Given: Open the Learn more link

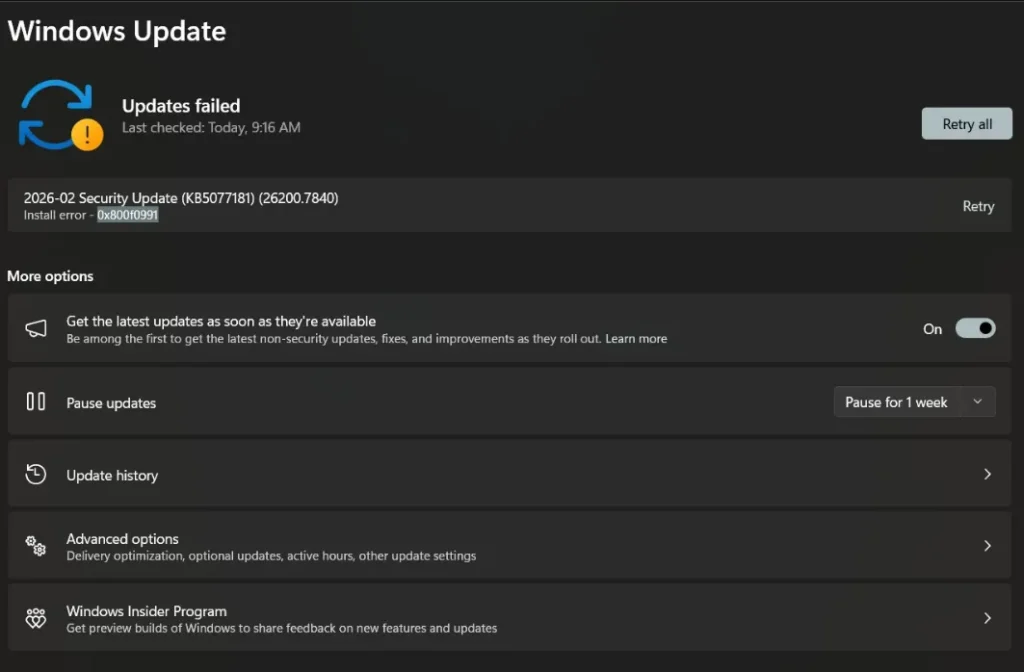Looking at the screenshot, I should click(x=637, y=338).
